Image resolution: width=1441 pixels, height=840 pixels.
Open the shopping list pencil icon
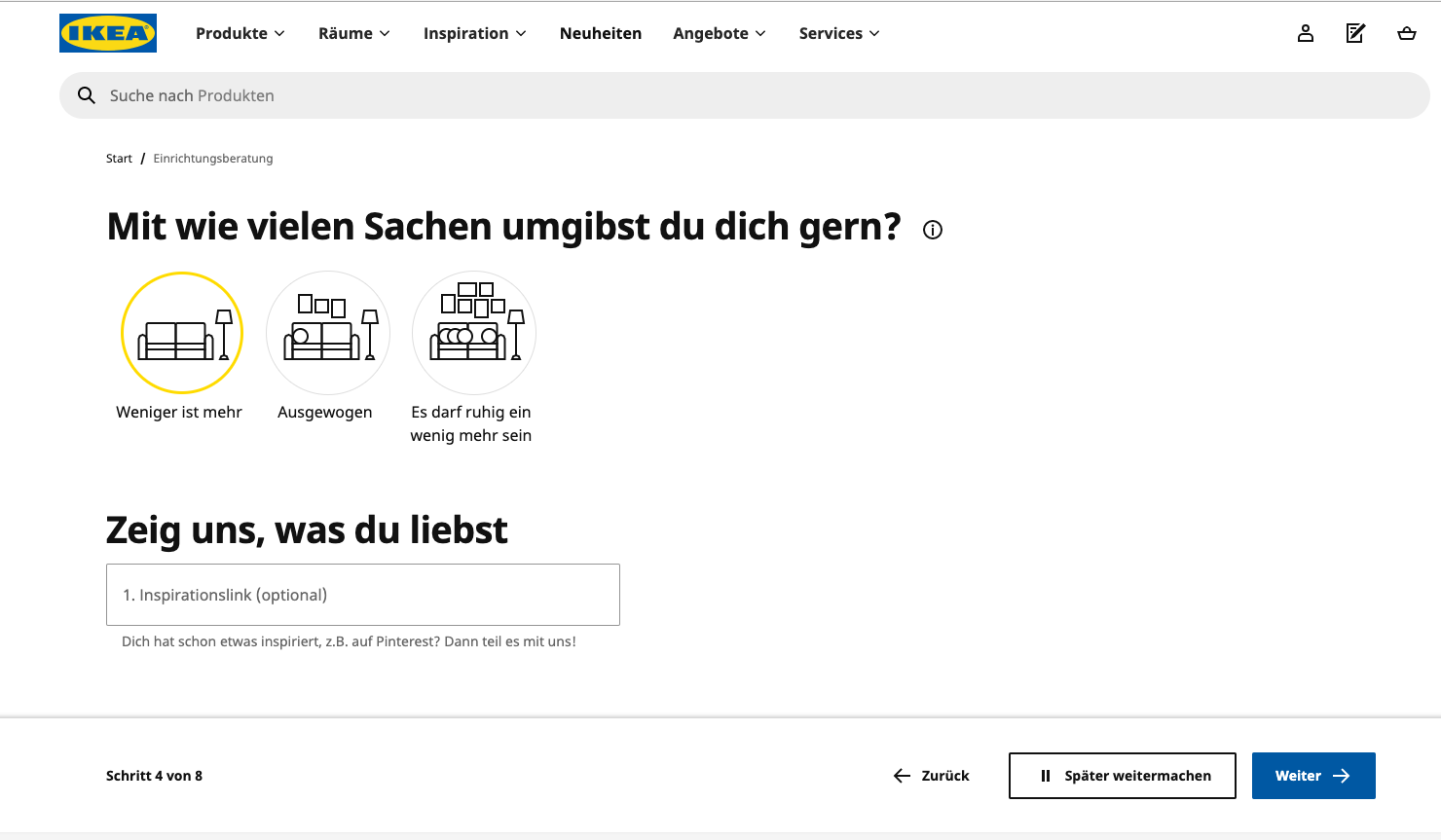(x=1355, y=33)
